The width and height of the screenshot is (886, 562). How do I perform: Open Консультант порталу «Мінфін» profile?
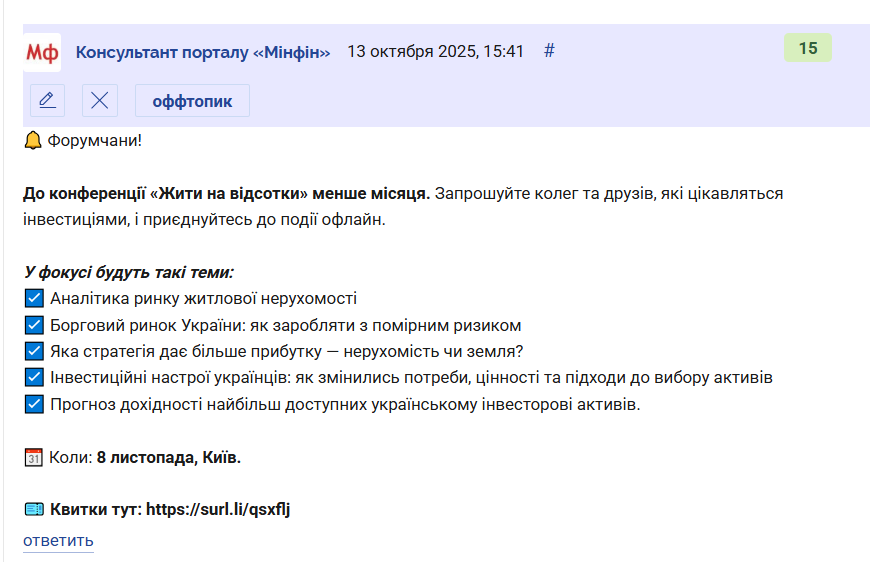click(203, 52)
